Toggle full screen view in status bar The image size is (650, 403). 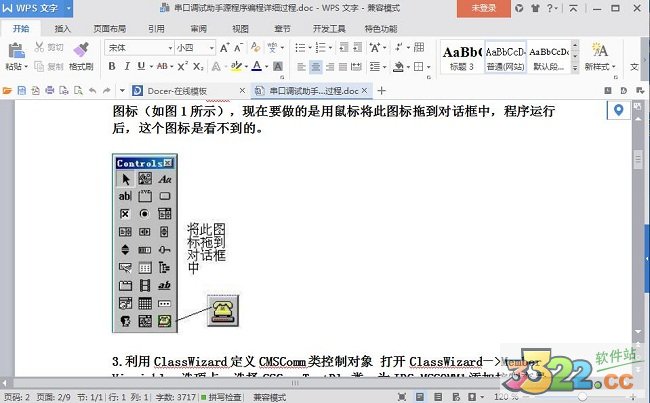point(402,397)
